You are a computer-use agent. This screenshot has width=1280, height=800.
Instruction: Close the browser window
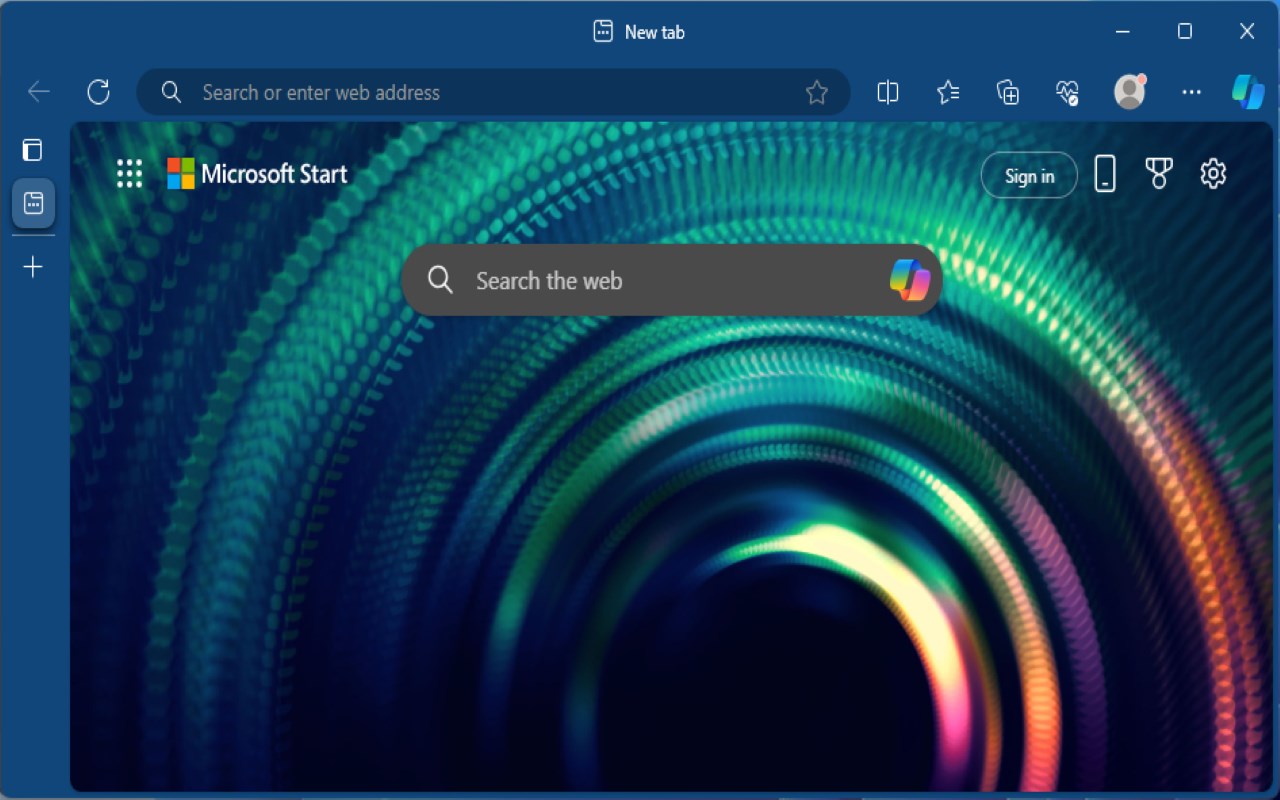tap(1247, 32)
